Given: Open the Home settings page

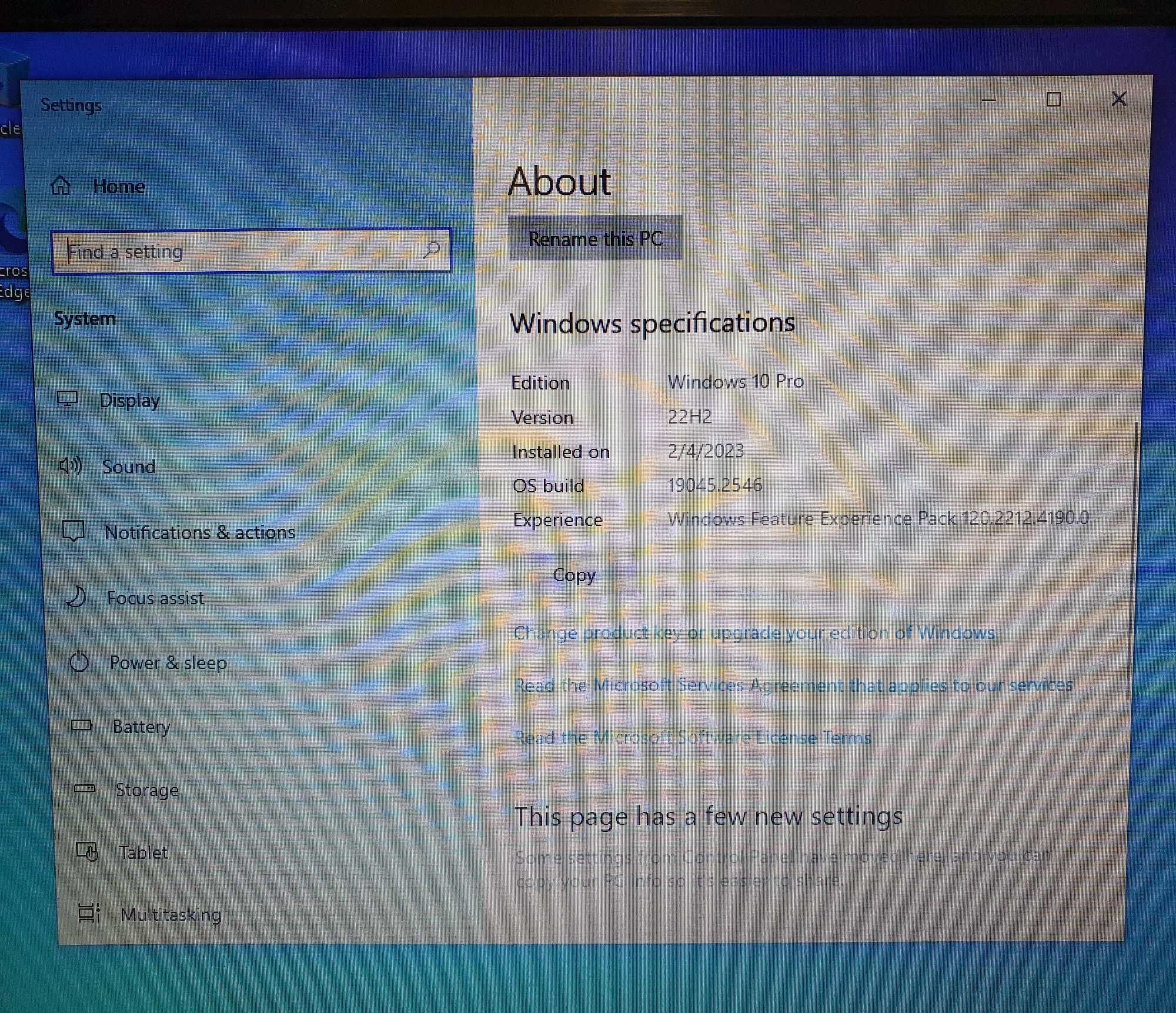Looking at the screenshot, I should pos(119,186).
